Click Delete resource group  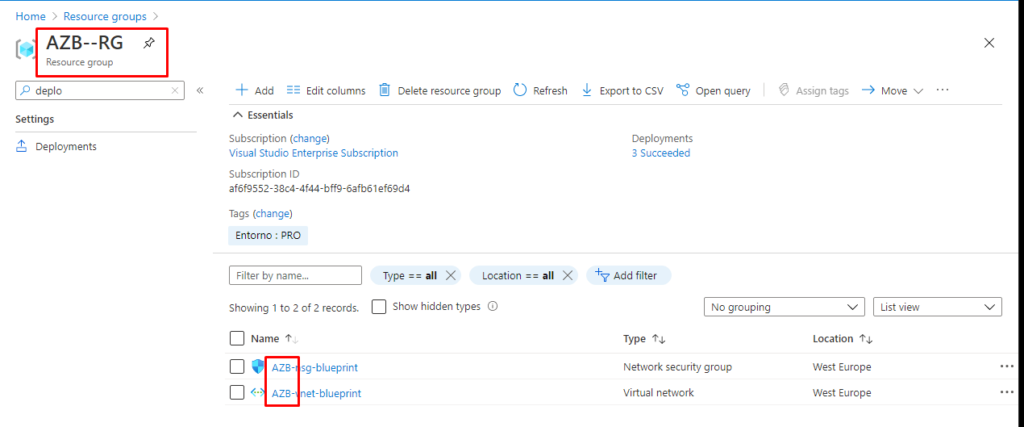440,91
